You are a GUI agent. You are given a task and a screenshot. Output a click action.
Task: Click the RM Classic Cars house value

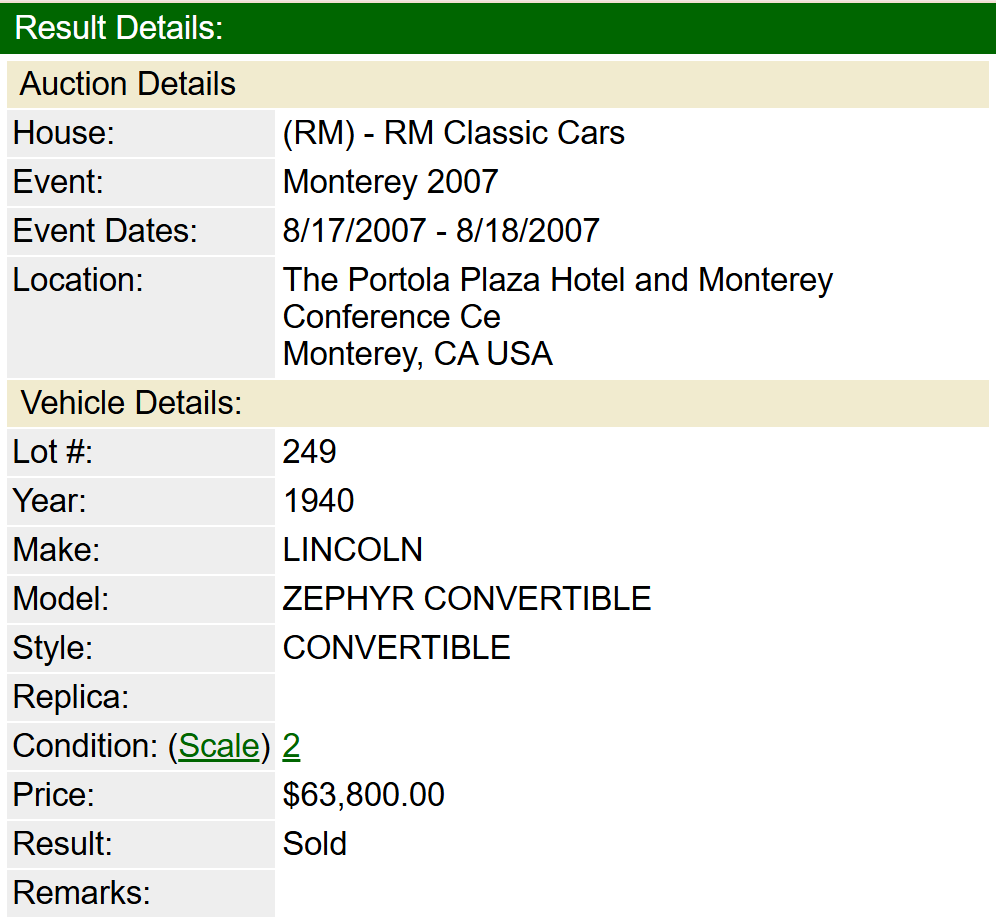(x=454, y=133)
